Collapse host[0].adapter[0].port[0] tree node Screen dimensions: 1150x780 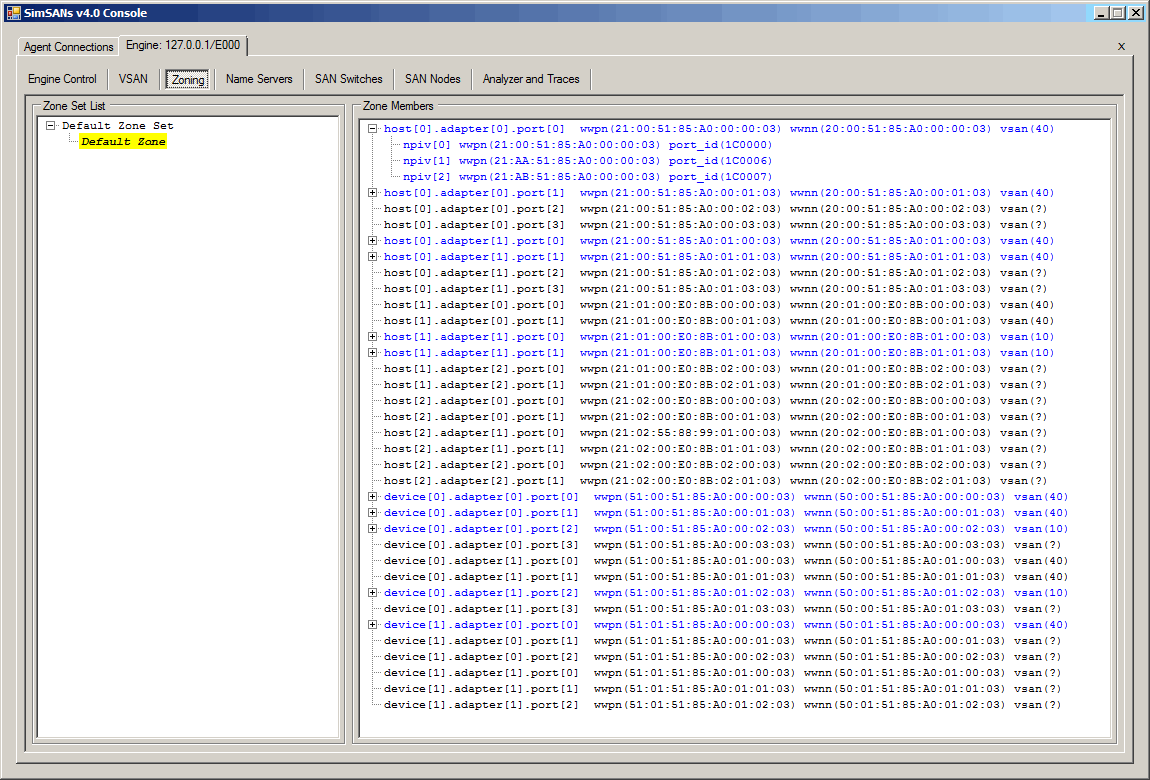[x=373, y=129]
